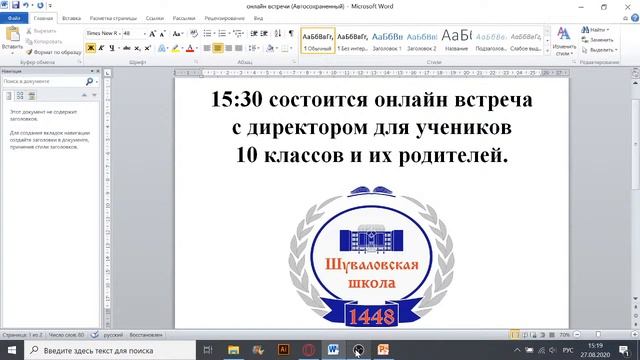Switch to the Page Layout (Разметка страницы) tab
Screen dimensions: 640x360
pos(113,18)
